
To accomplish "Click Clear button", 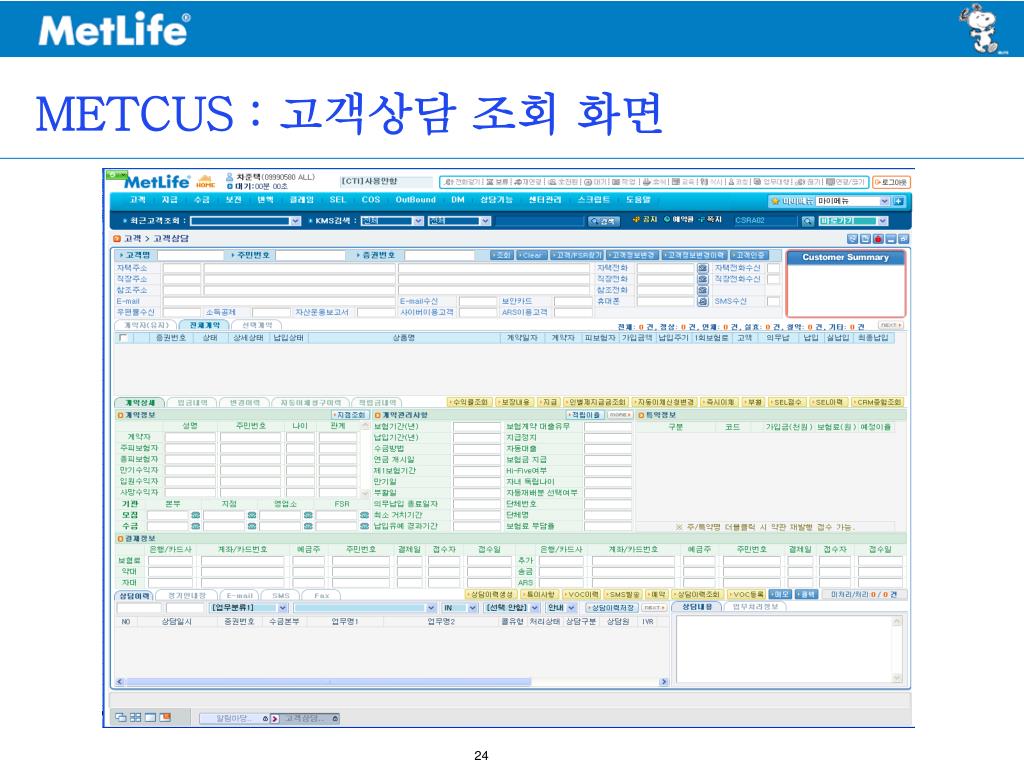I will pos(532,255).
